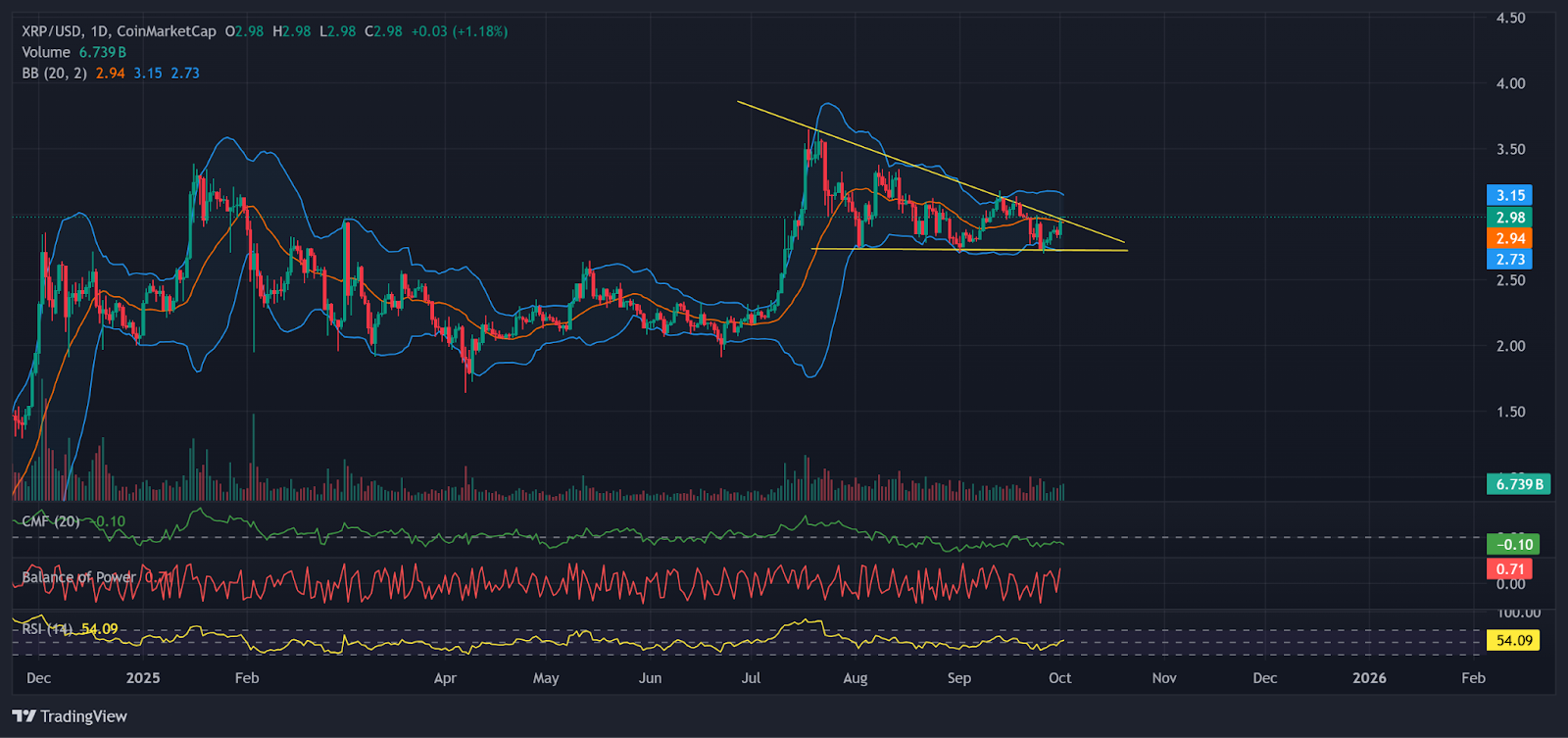Click the RSI (14) indicator legend

(47, 628)
